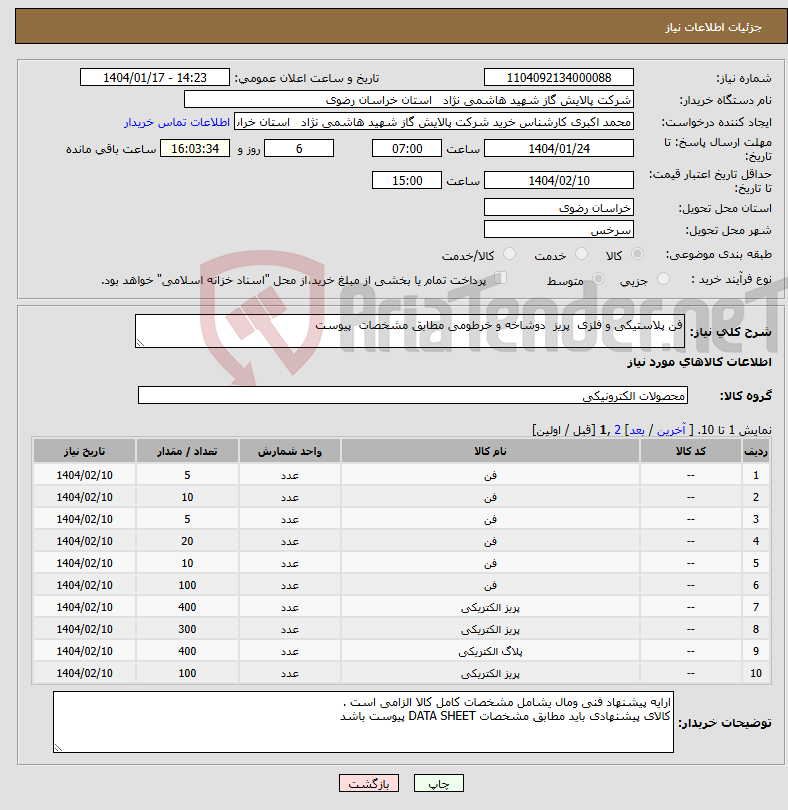Image resolution: width=788 pixels, height=810 pixels.
Task: Open the buyer contact info link
Action: tap(177, 122)
